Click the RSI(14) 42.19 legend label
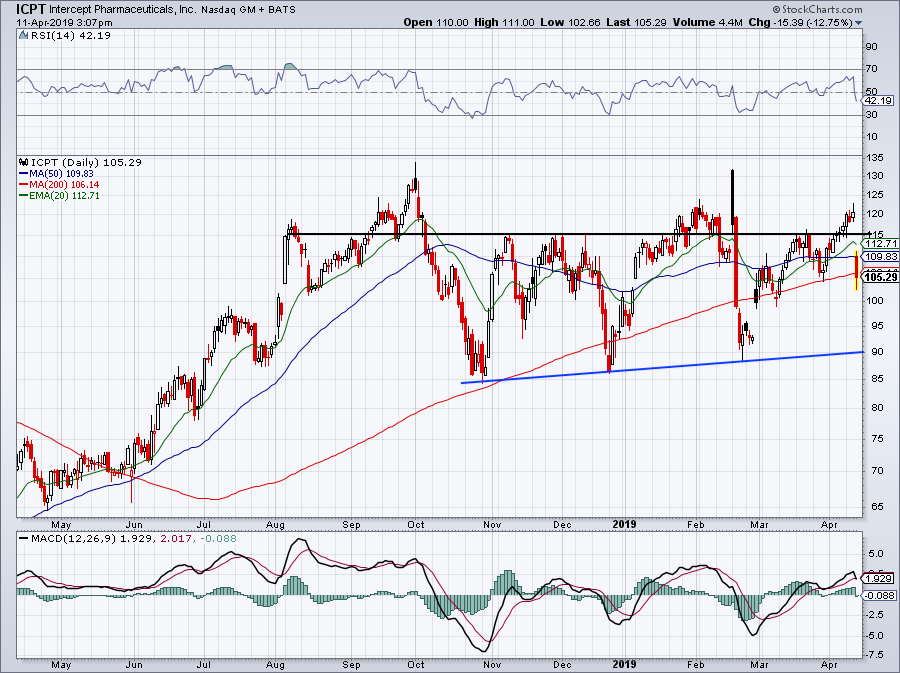900x673 pixels. (x=70, y=36)
